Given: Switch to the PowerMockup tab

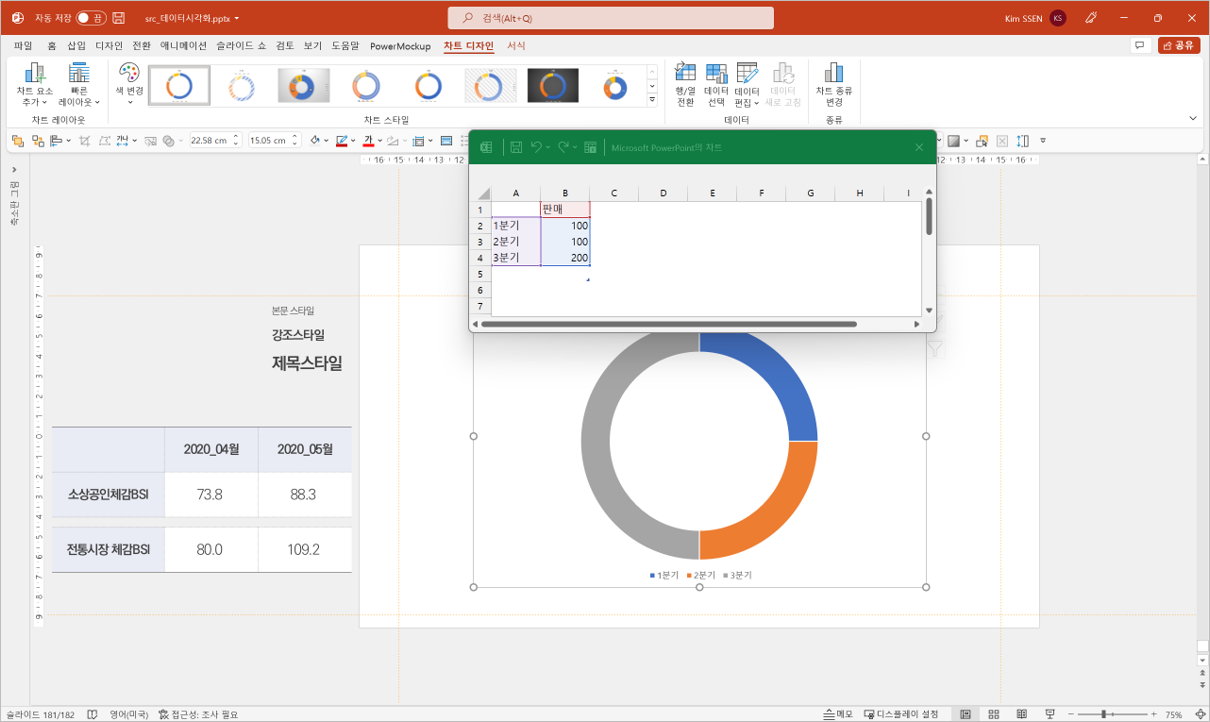Looking at the screenshot, I should tap(400, 46).
